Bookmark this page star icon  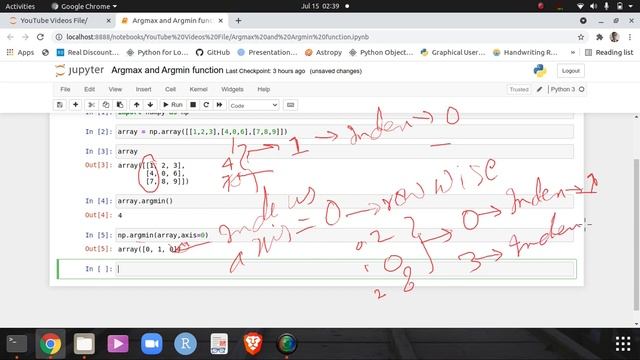[x=581, y=37]
